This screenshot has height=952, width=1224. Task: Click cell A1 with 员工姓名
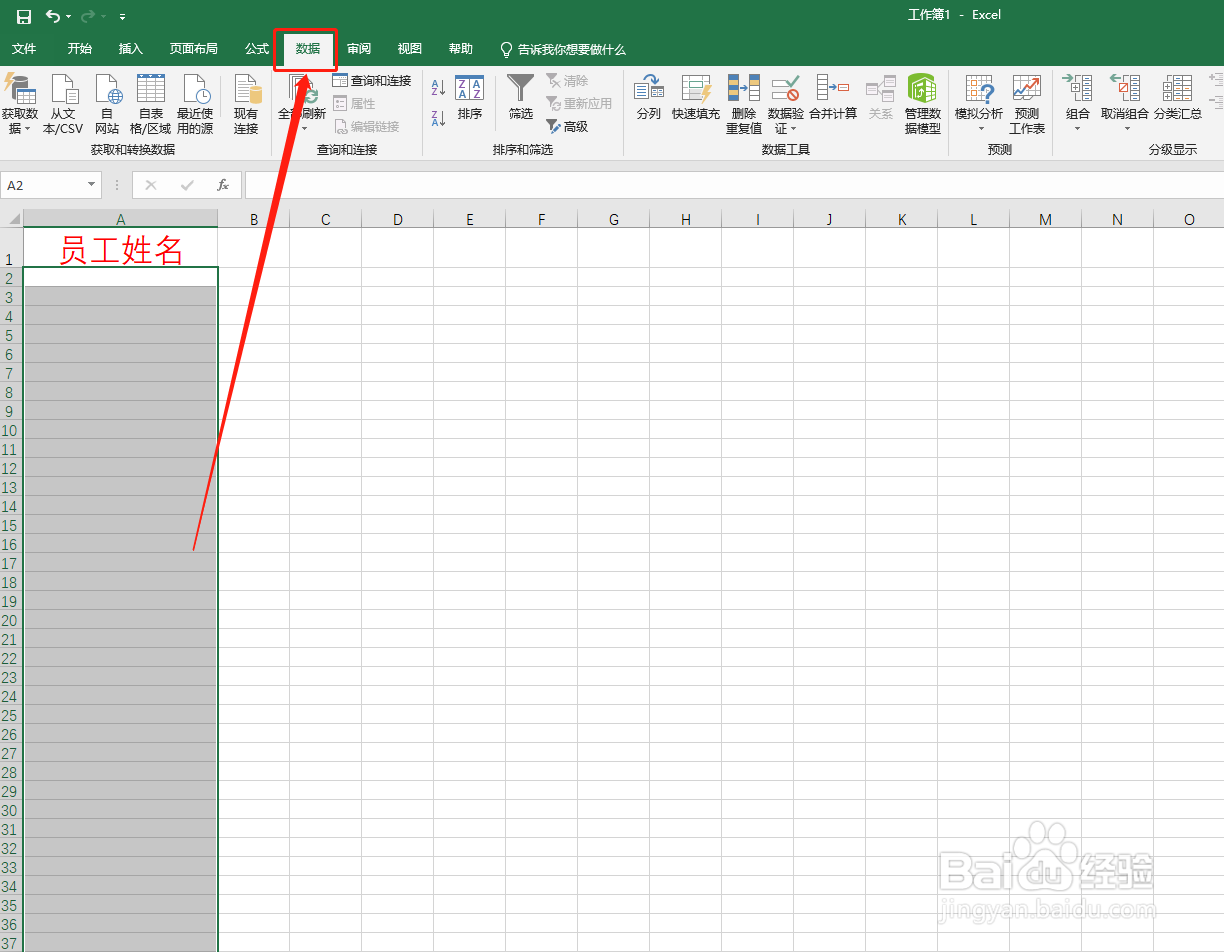point(121,247)
